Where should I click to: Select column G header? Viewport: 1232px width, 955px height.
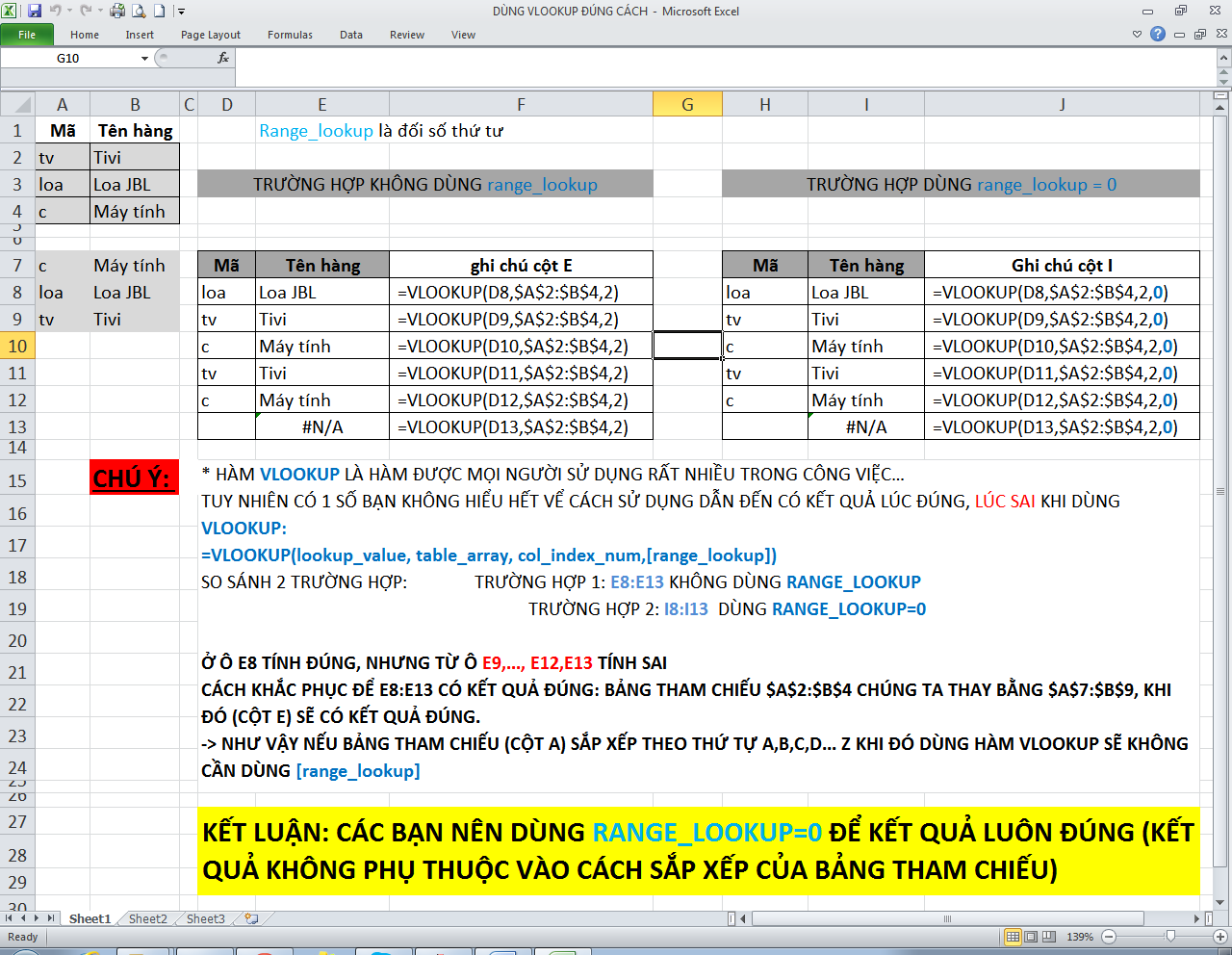pos(687,104)
